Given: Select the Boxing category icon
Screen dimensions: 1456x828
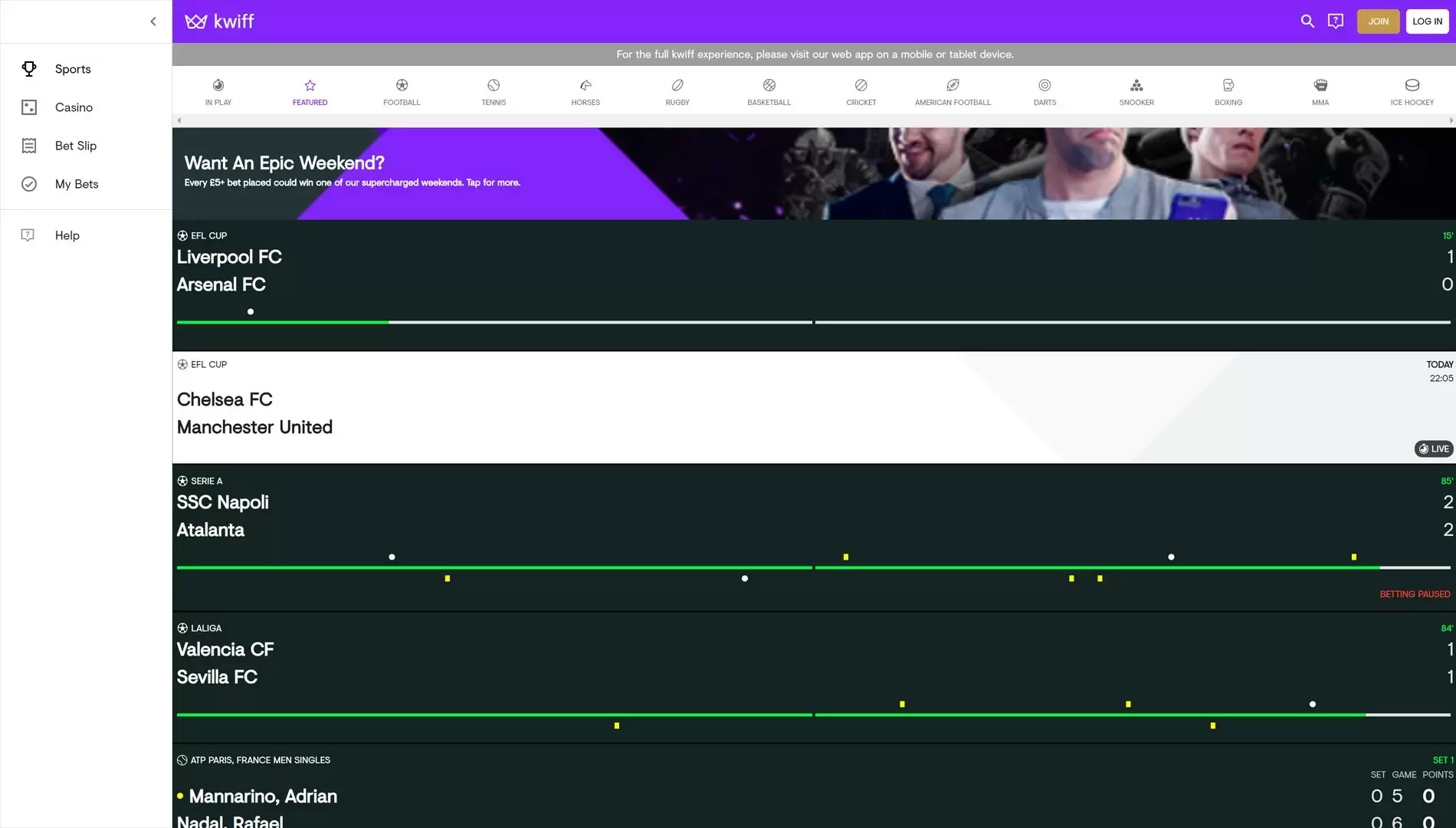Looking at the screenshot, I should (x=1228, y=85).
